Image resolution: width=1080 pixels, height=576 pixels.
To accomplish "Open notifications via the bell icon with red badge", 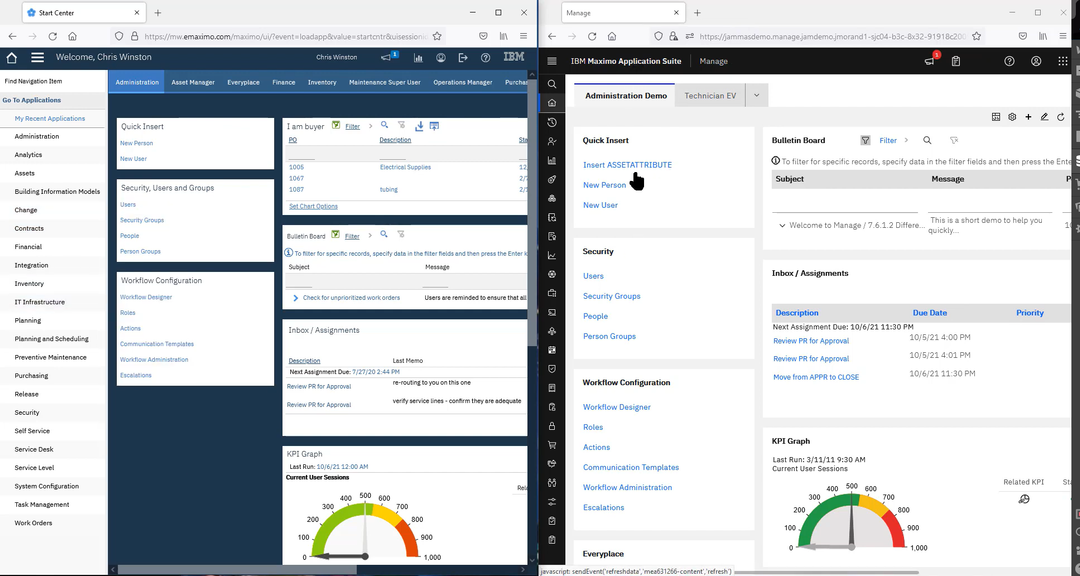I will (928, 61).
